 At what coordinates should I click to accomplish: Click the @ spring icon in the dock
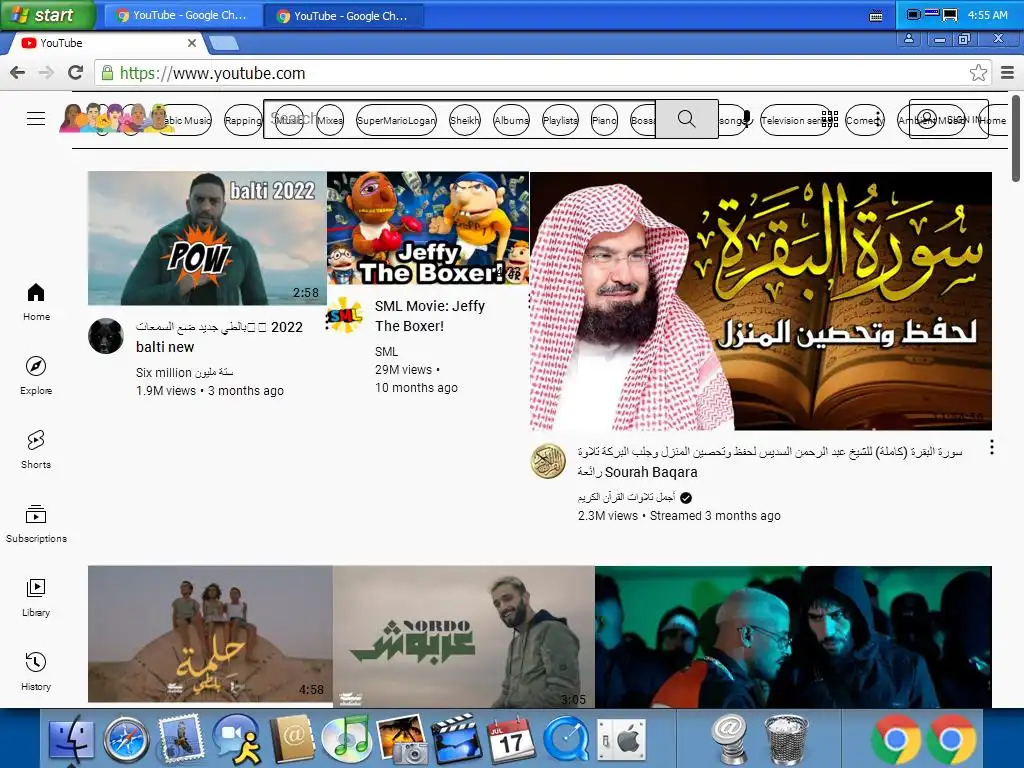click(730, 739)
